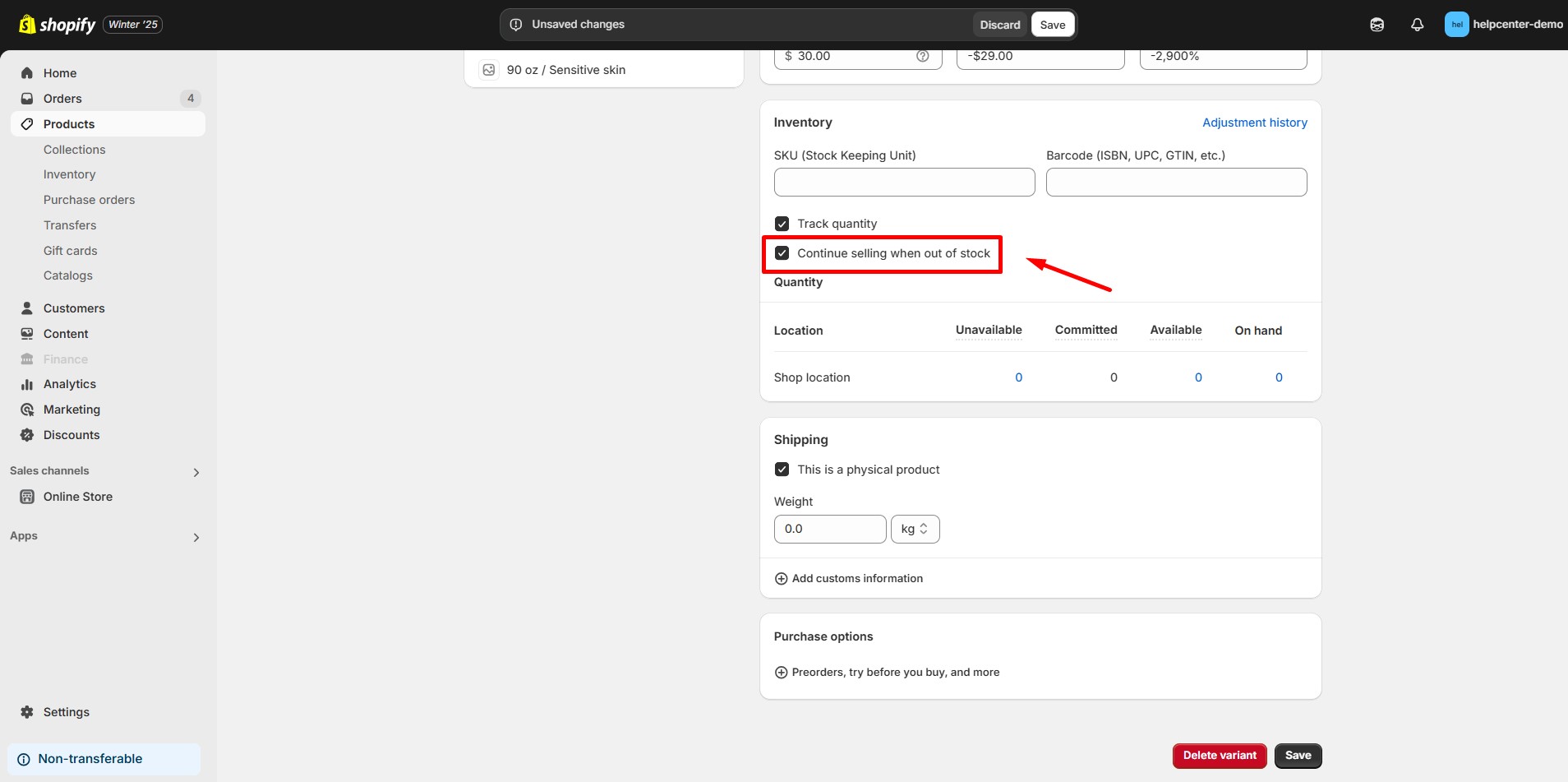The width and height of the screenshot is (1568, 782).
Task: Click the plus icon beside Add customs information
Action: 781,579
